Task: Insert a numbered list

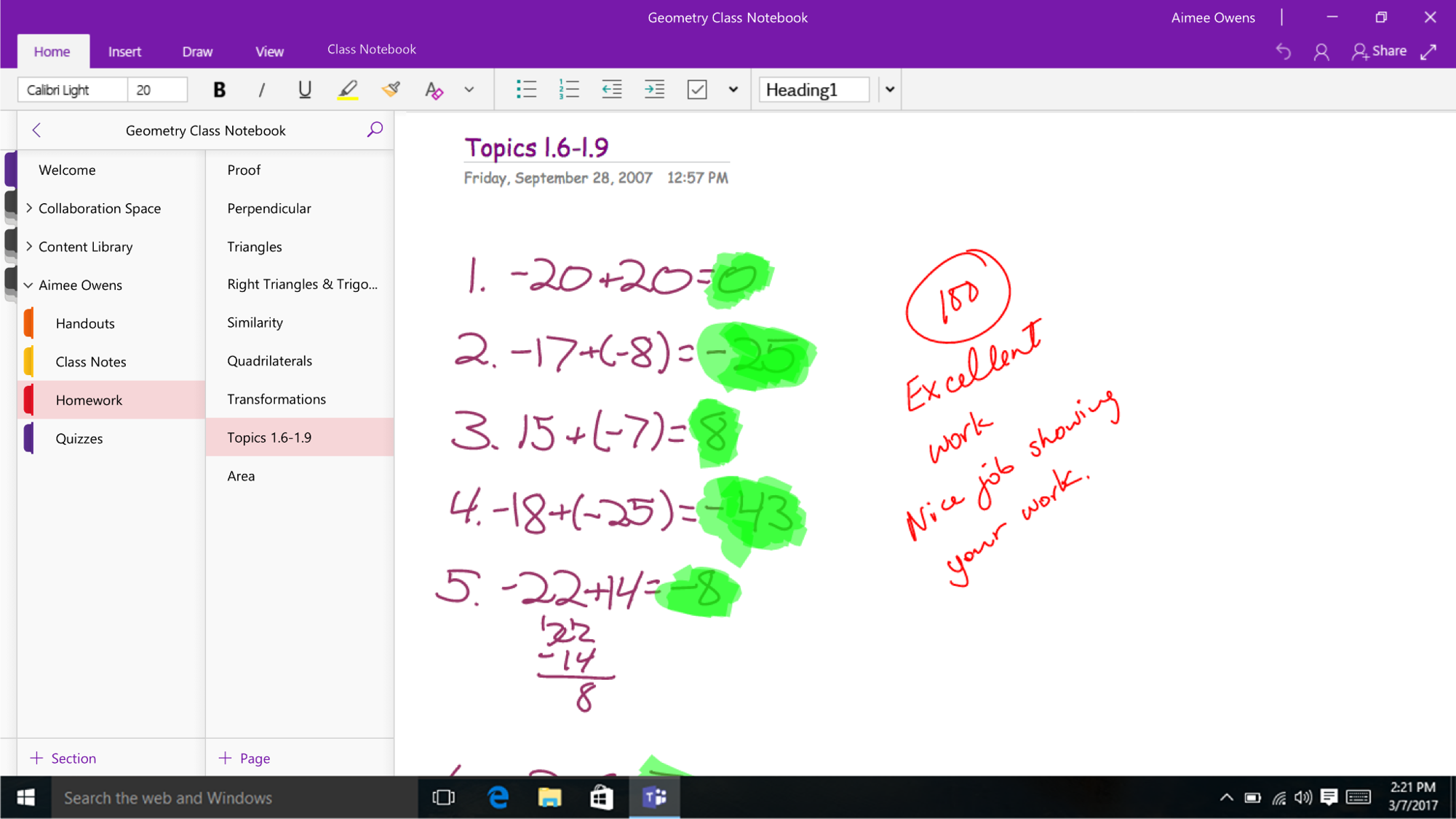Action: coord(569,90)
